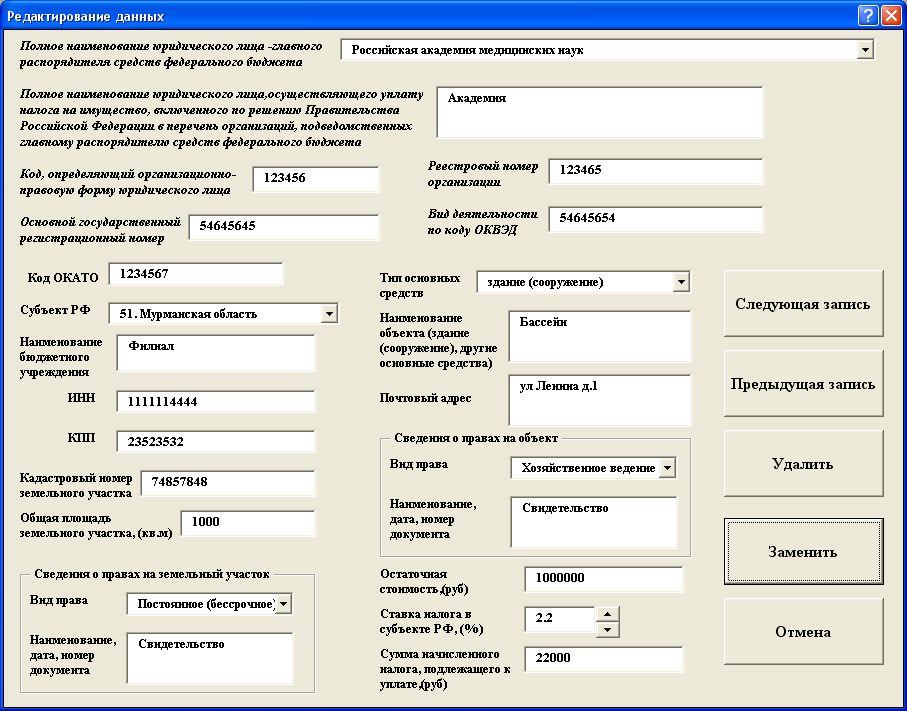
Task: Click the Следующая запись button
Action: click(803, 304)
